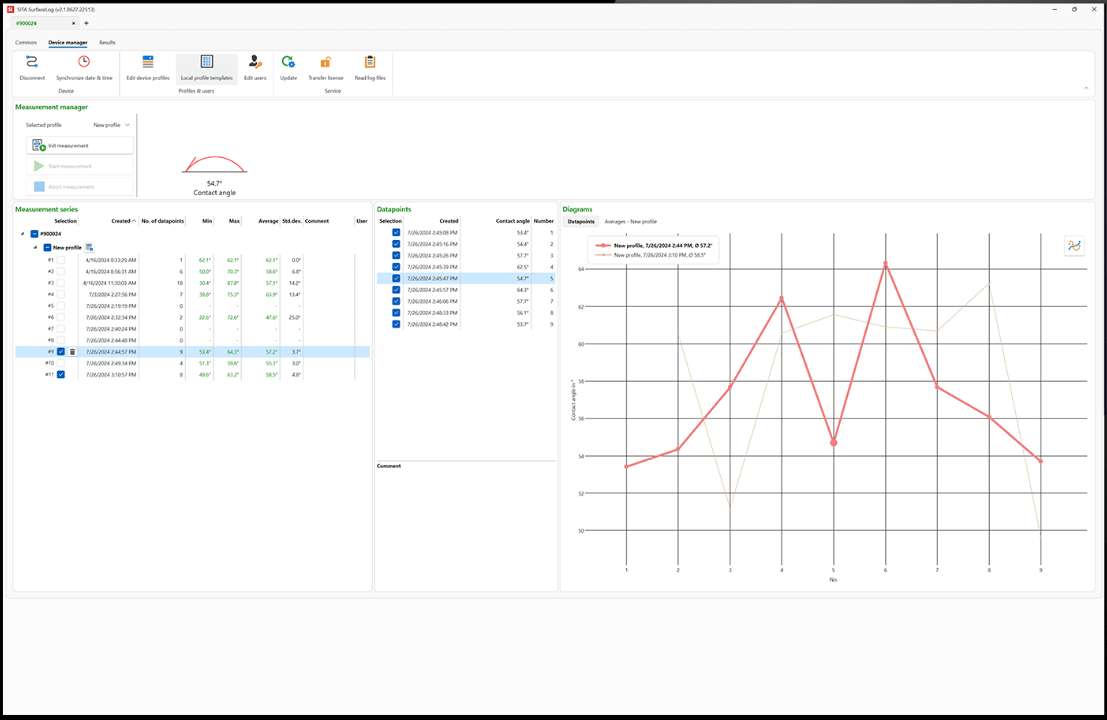The image size is (1107, 720).
Task: Collapse the New profile tree node
Action: 35,247
